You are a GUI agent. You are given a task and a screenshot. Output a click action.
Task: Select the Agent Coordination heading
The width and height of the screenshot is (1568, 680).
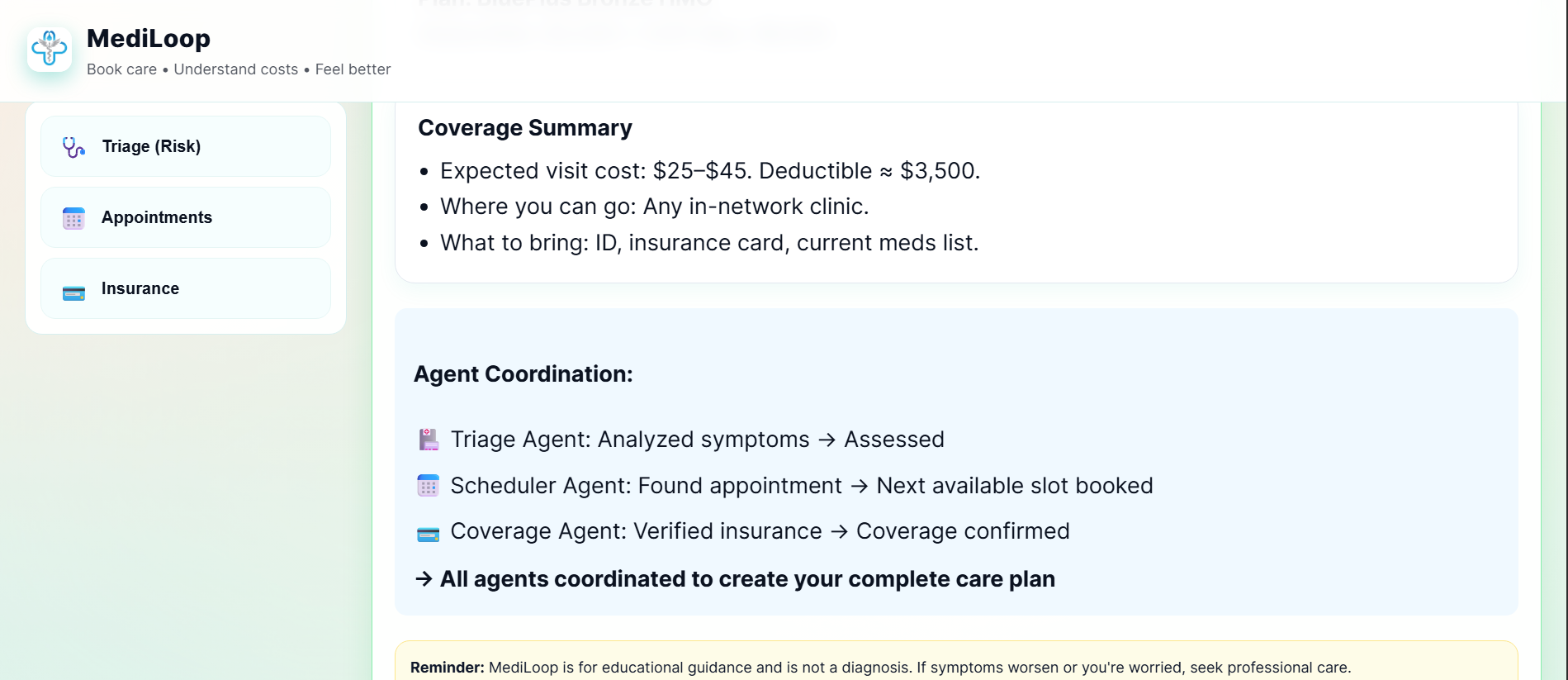click(523, 374)
